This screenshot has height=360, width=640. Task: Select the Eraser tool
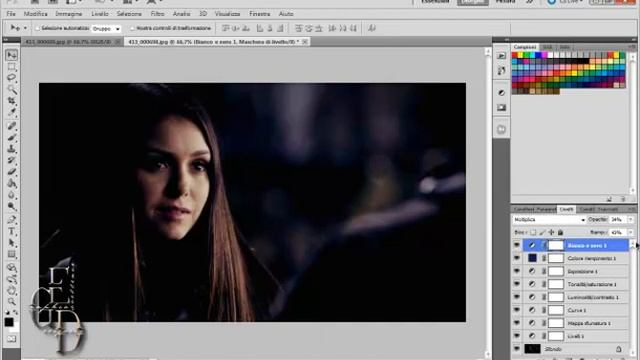12,172
